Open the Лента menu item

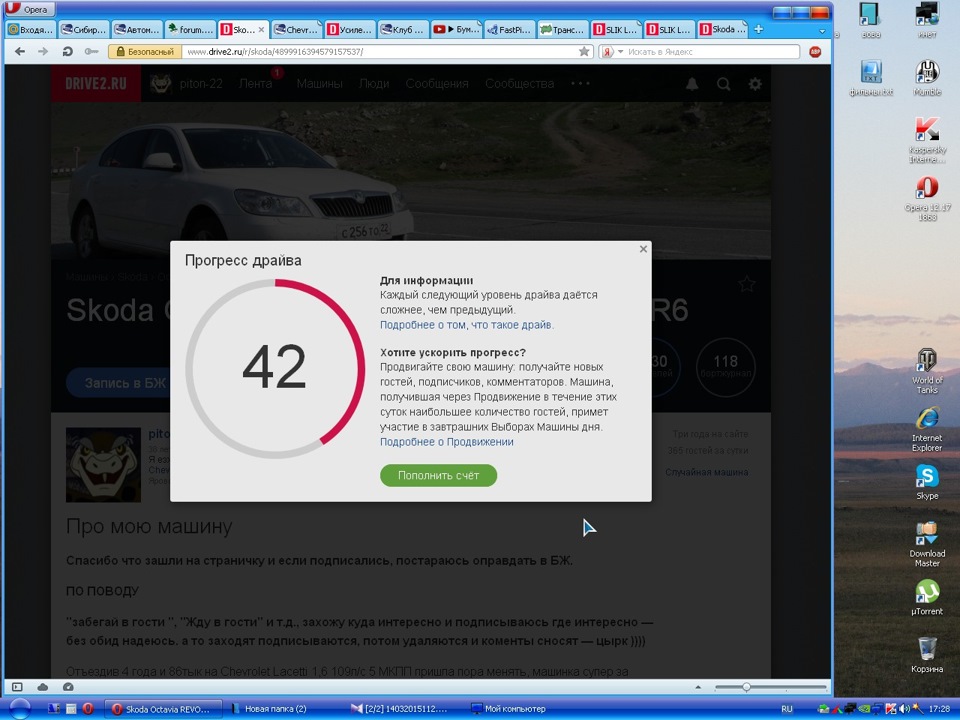point(255,84)
